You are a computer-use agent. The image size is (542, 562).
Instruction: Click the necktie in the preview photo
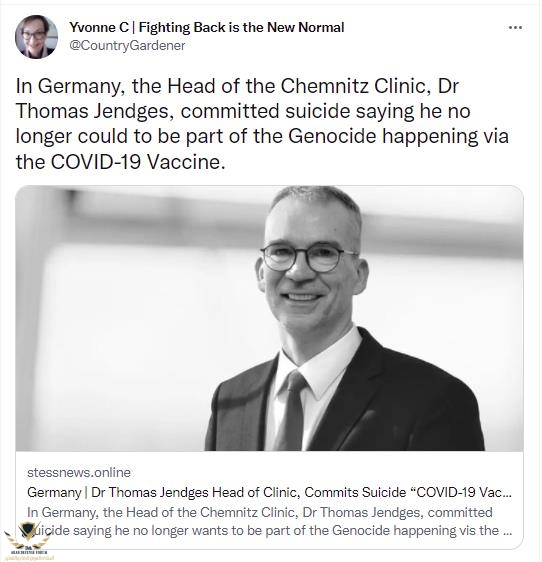pyautogui.click(x=292, y=410)
